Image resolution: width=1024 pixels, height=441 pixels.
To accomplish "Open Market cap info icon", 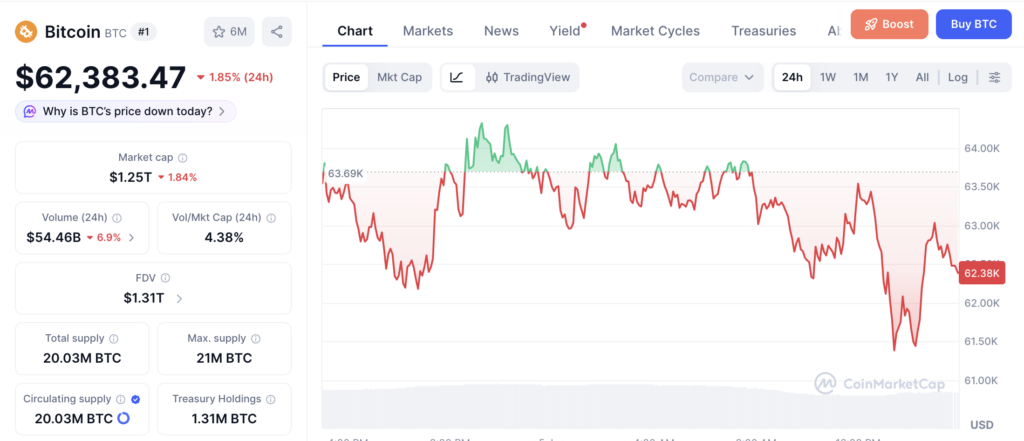I will pyautogui.click(x=183, y=158).
